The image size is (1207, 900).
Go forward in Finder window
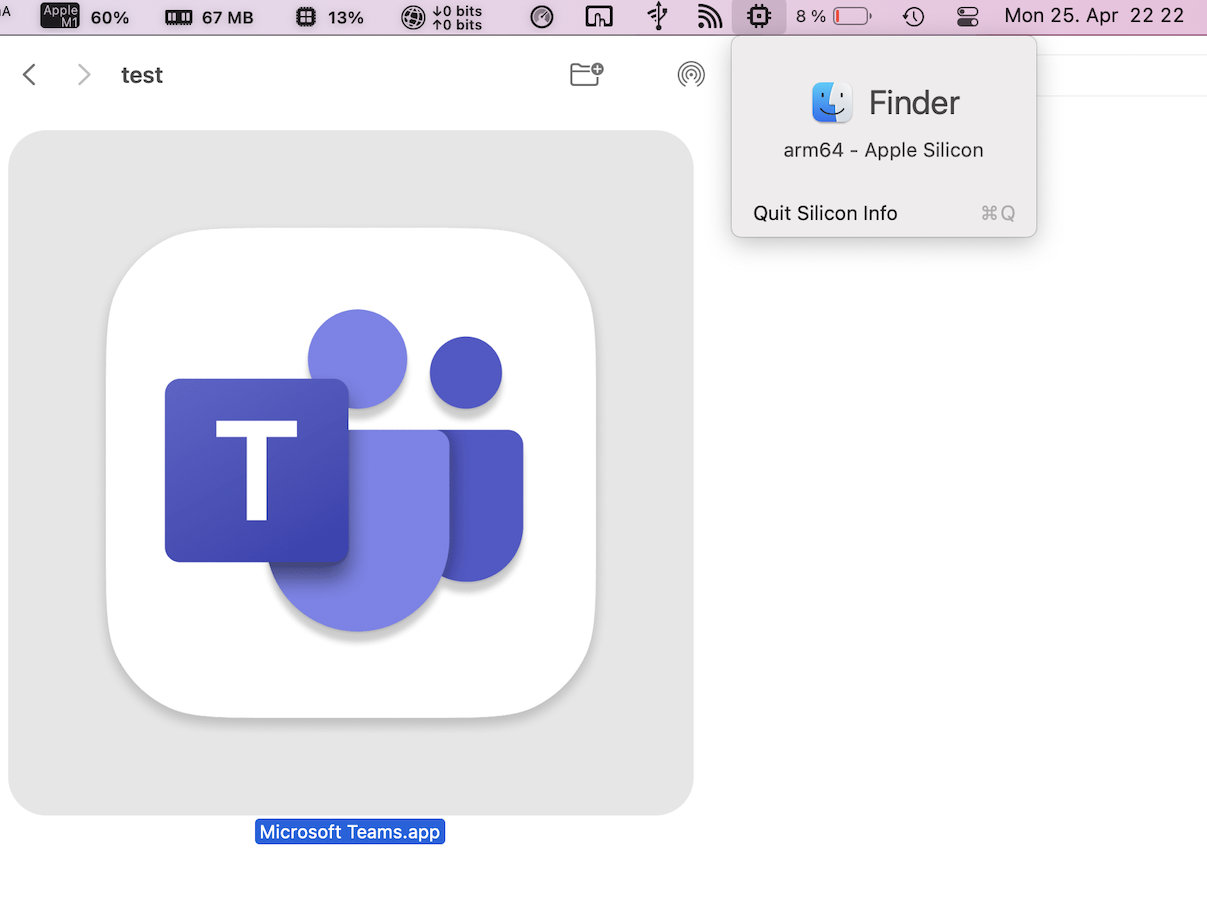84,75
